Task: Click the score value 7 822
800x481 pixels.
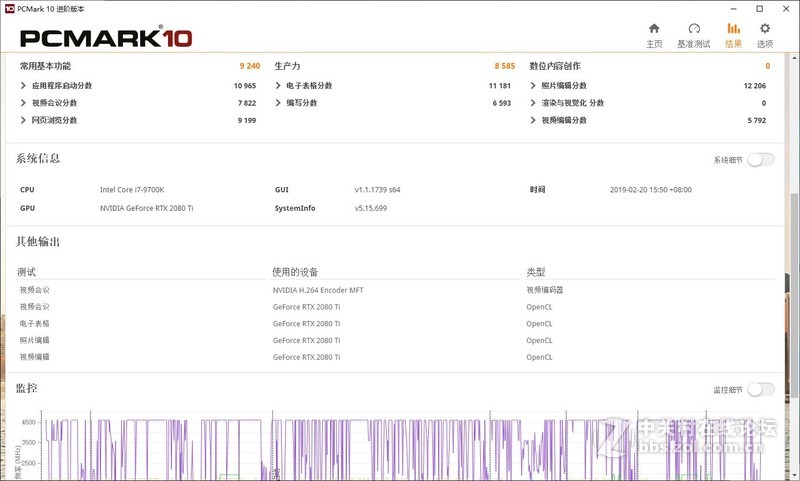Action: click(247, 103)
